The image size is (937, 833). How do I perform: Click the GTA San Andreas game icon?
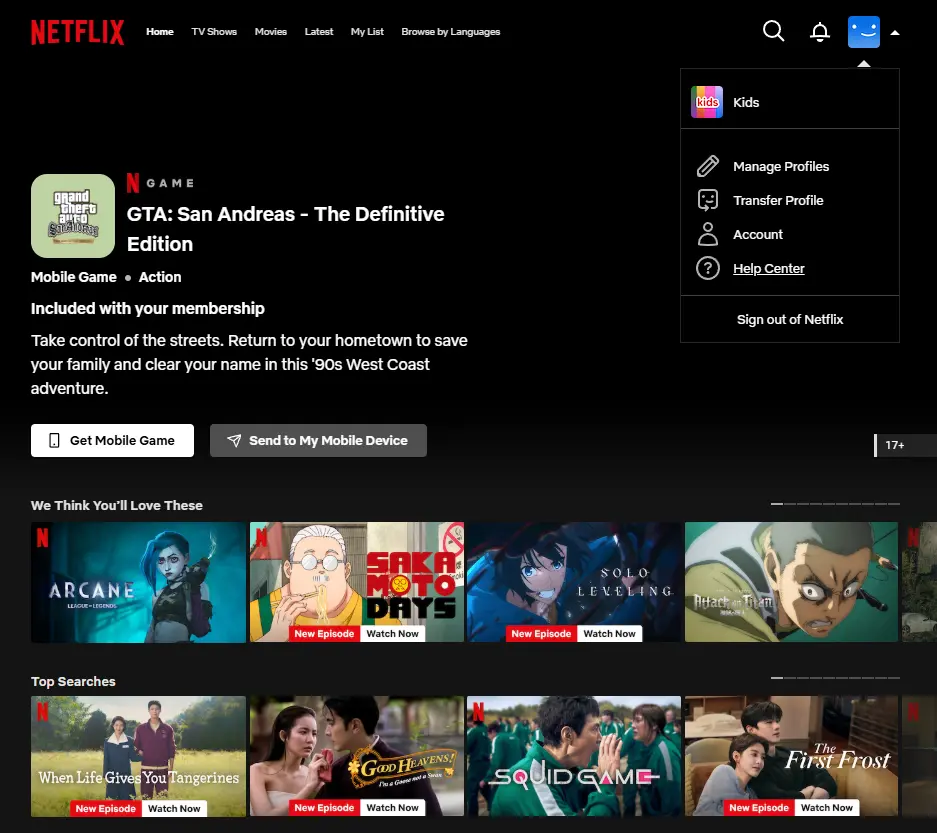73,216
